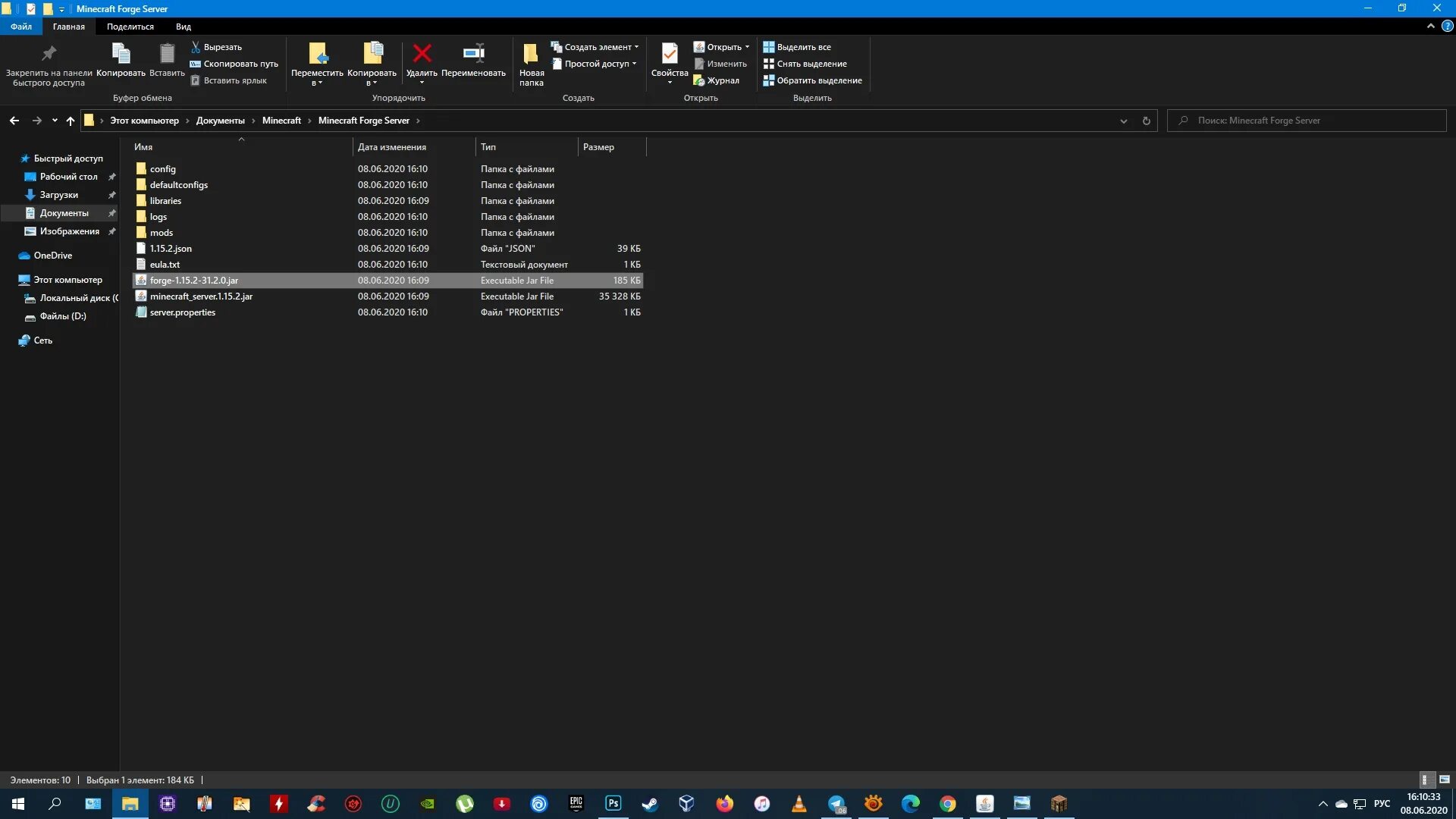
Task: Click the Копировать copy icon in ribbon
Action: (121, 54)
